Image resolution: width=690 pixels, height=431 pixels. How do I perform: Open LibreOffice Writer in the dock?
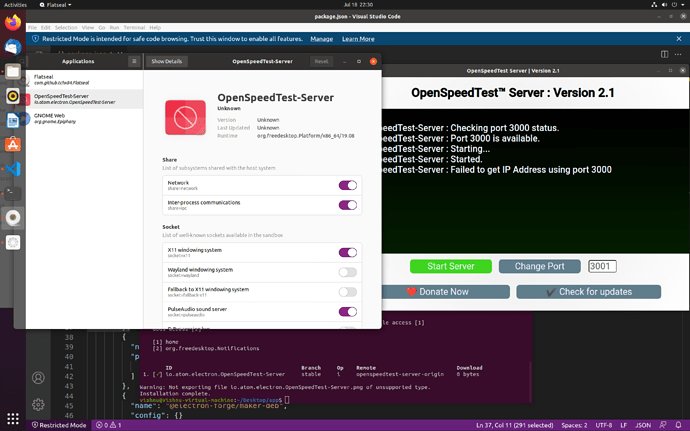pos(13,120)
